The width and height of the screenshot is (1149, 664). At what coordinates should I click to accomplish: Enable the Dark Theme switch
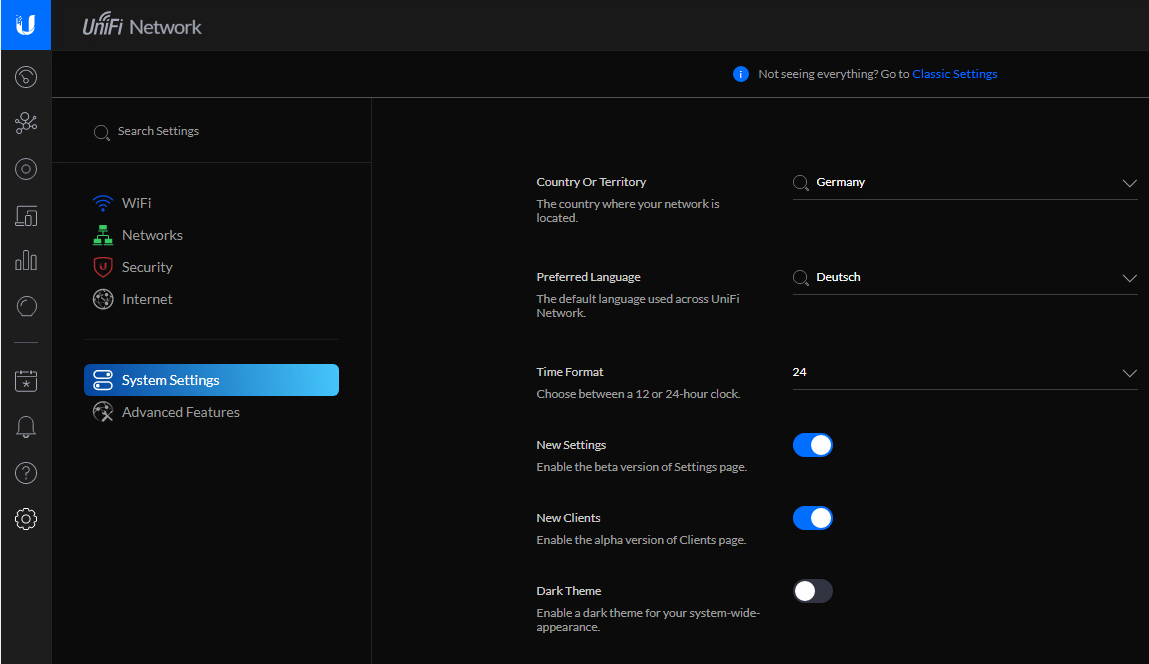pyautogui.click(x=813, y=591)
